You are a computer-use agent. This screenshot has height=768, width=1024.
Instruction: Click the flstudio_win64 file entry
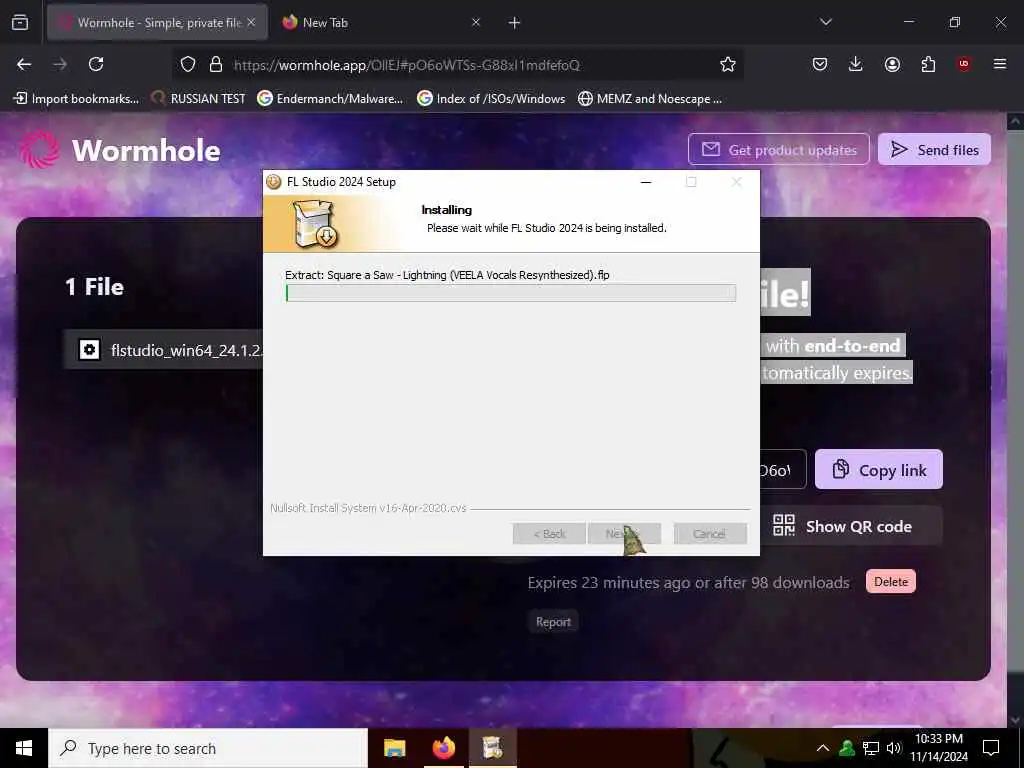click(163, 350)
